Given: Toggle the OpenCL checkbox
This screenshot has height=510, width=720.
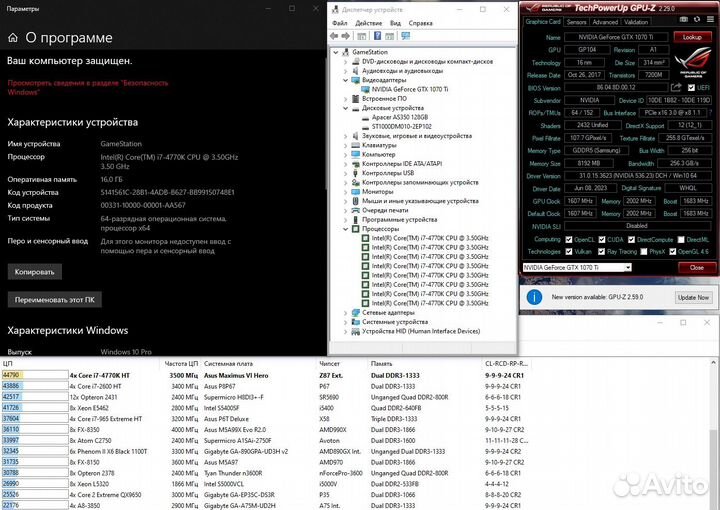Looking at the screenshot, I should (x=569, y=240).
